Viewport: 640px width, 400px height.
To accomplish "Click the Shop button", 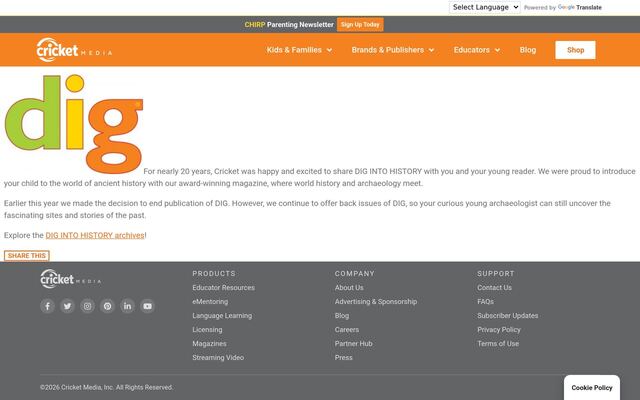I will 575,50.
